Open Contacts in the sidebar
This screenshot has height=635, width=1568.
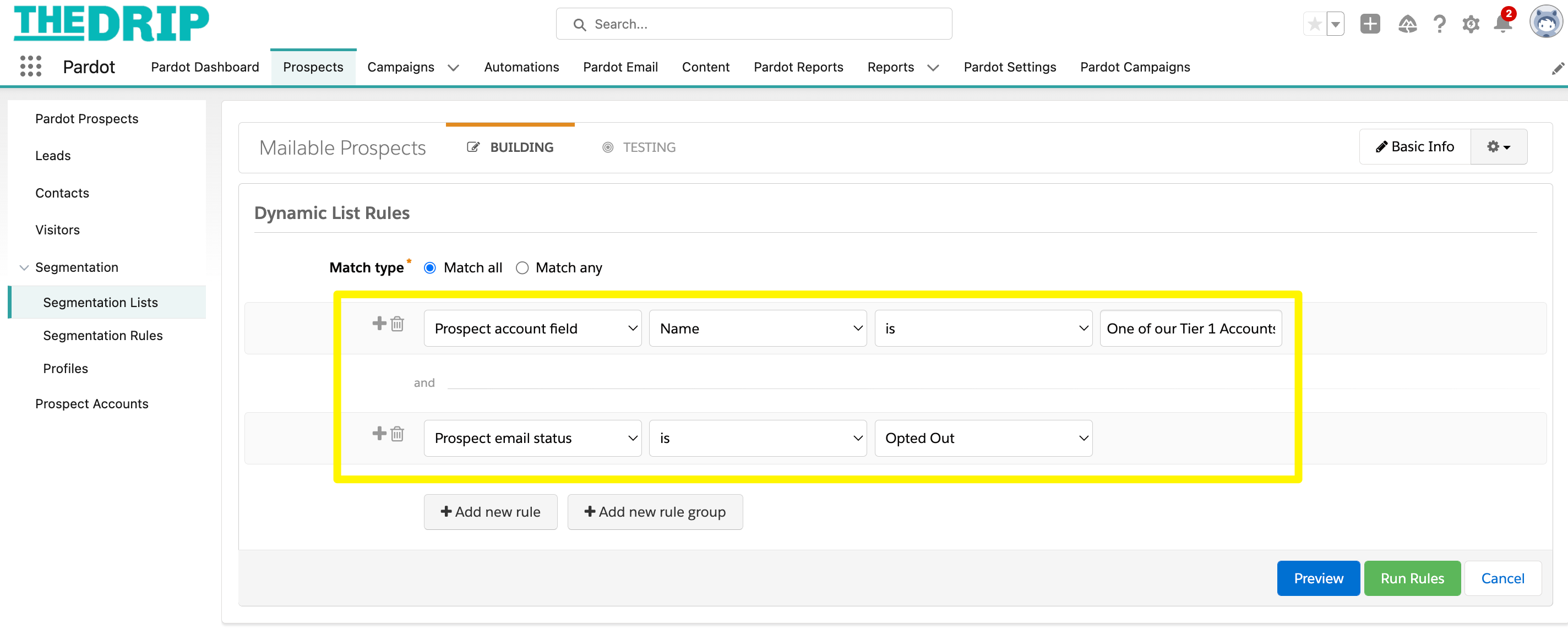[62, 193]
